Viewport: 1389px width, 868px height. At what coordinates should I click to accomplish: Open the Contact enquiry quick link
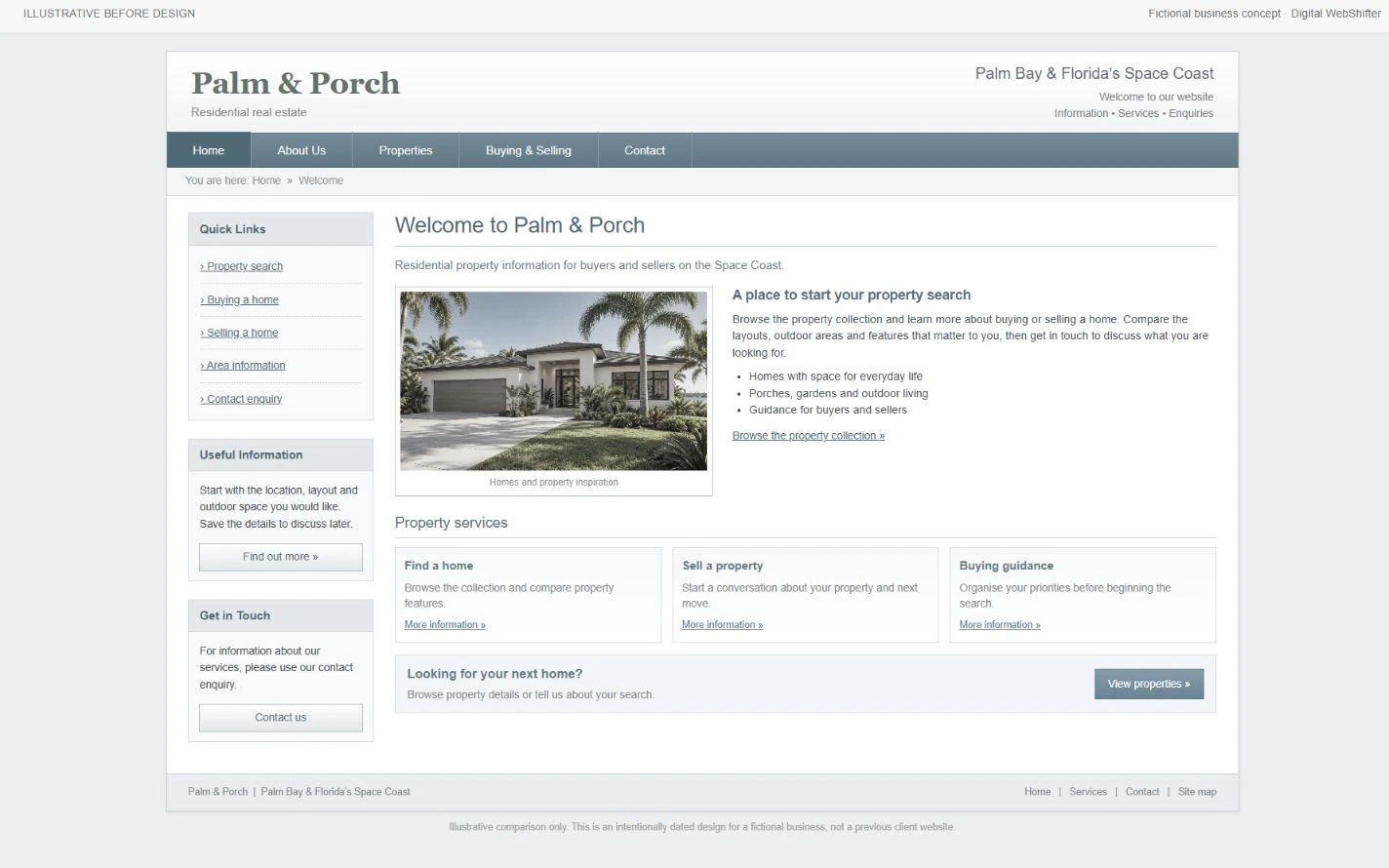(x=241, y=399)
